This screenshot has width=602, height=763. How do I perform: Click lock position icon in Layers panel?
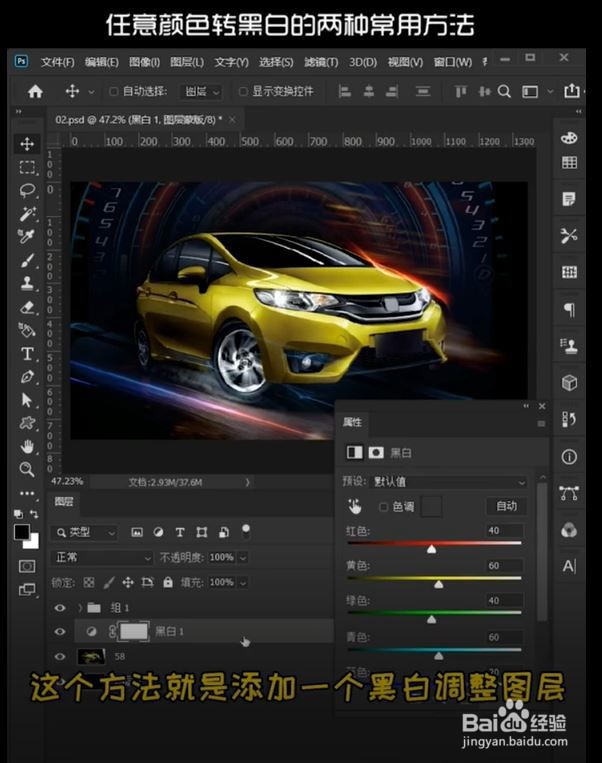pyautogui.click(x=128, y=582)
